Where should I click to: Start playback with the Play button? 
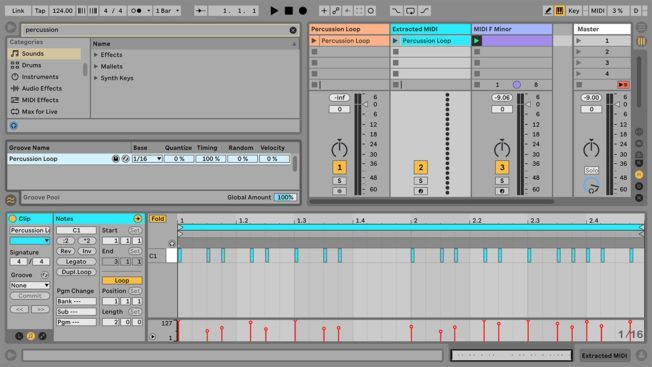(x=274, y=11)
